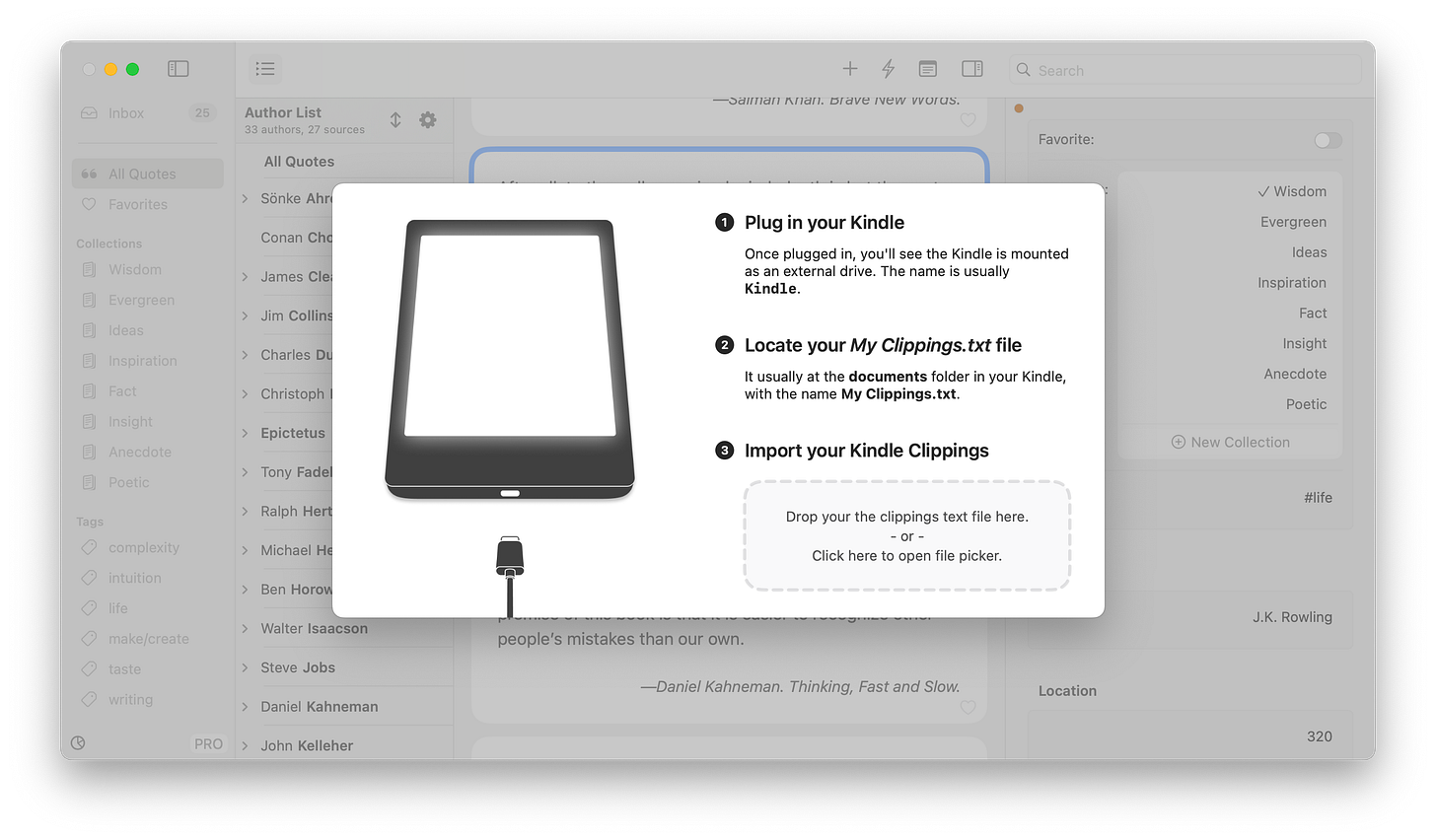This screenshot has width=1436, height=840.
Task: Open the Inbox in sidebar
Action: click(148, 113)
